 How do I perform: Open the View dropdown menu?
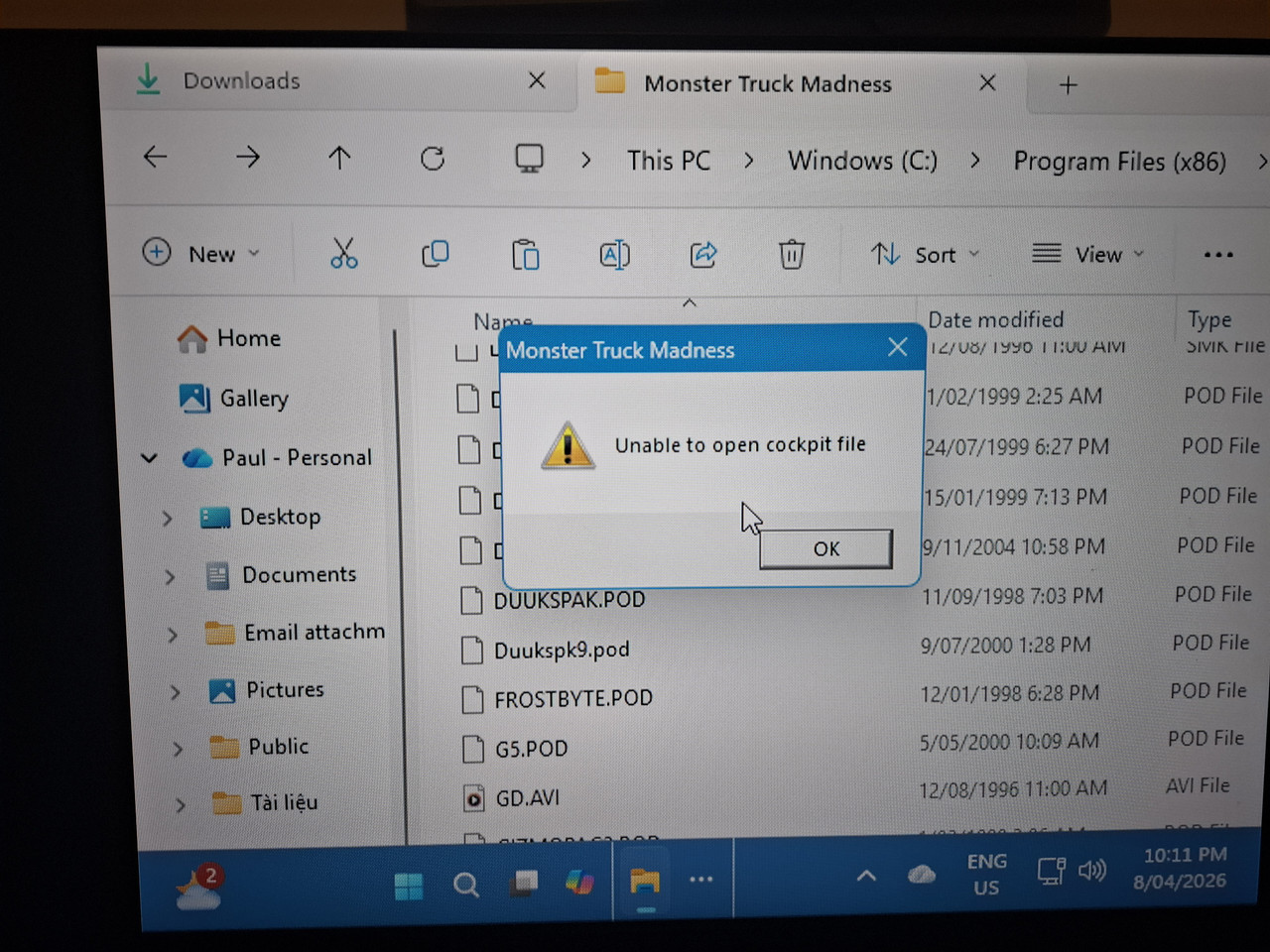1087,255
